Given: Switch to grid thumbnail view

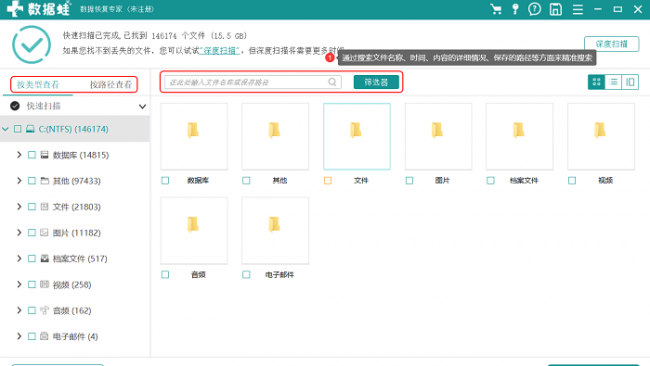Looking at the screenshot, I should pos(597,82).
